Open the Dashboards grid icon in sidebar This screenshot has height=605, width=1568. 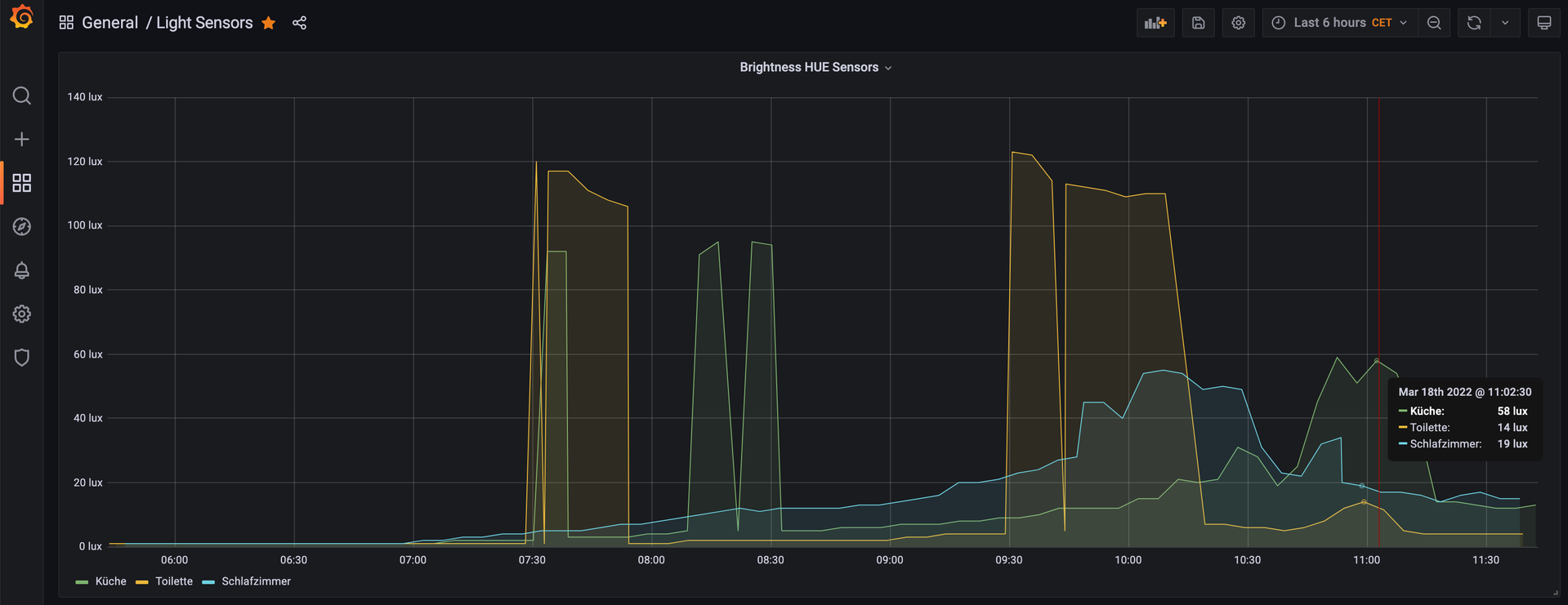coord(22,183)
